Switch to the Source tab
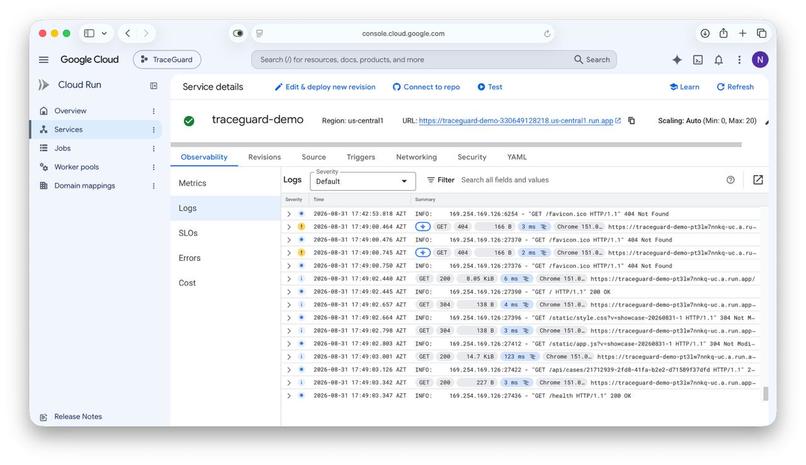Viewport: 806px width, 465px height. (x=314, y=157)
